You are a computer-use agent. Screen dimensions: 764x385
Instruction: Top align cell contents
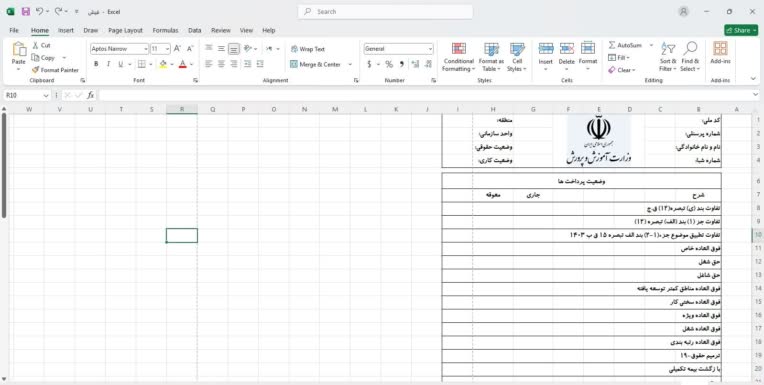pyautogui.click(x=209, y=48)
